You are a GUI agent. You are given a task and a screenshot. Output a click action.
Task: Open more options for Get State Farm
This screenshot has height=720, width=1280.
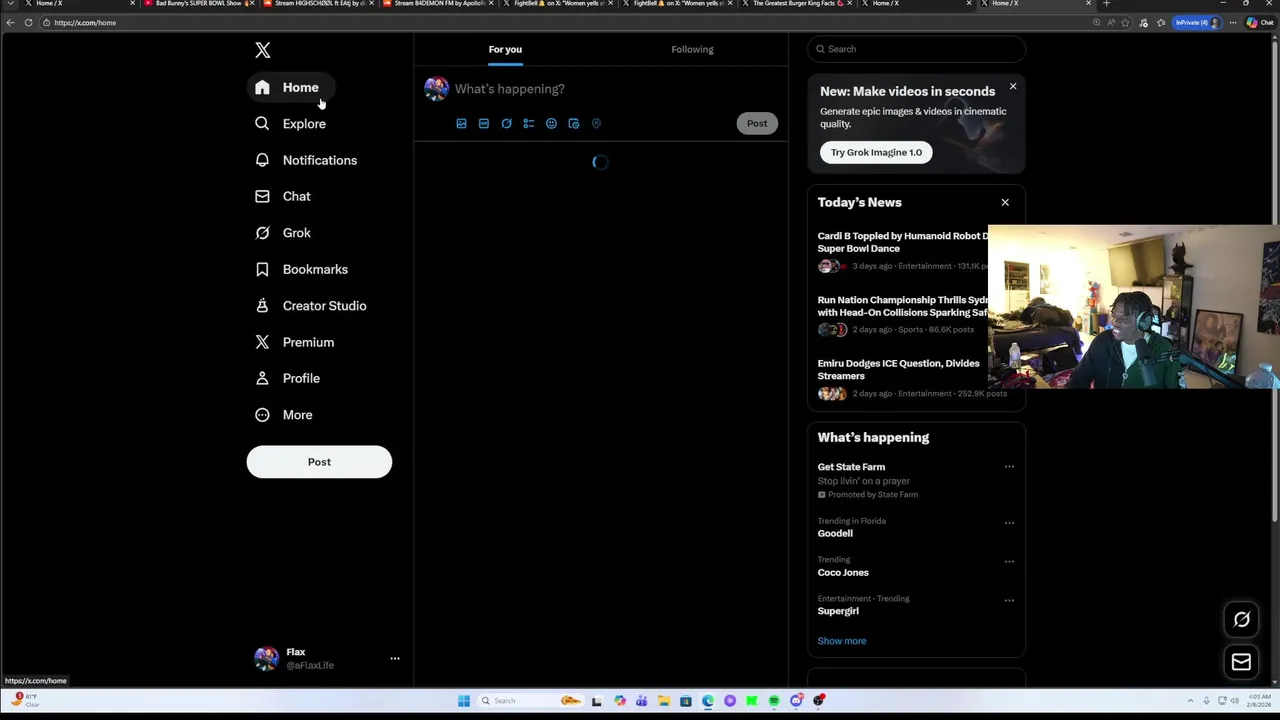pyautogui.click(x=1009, y=467)
